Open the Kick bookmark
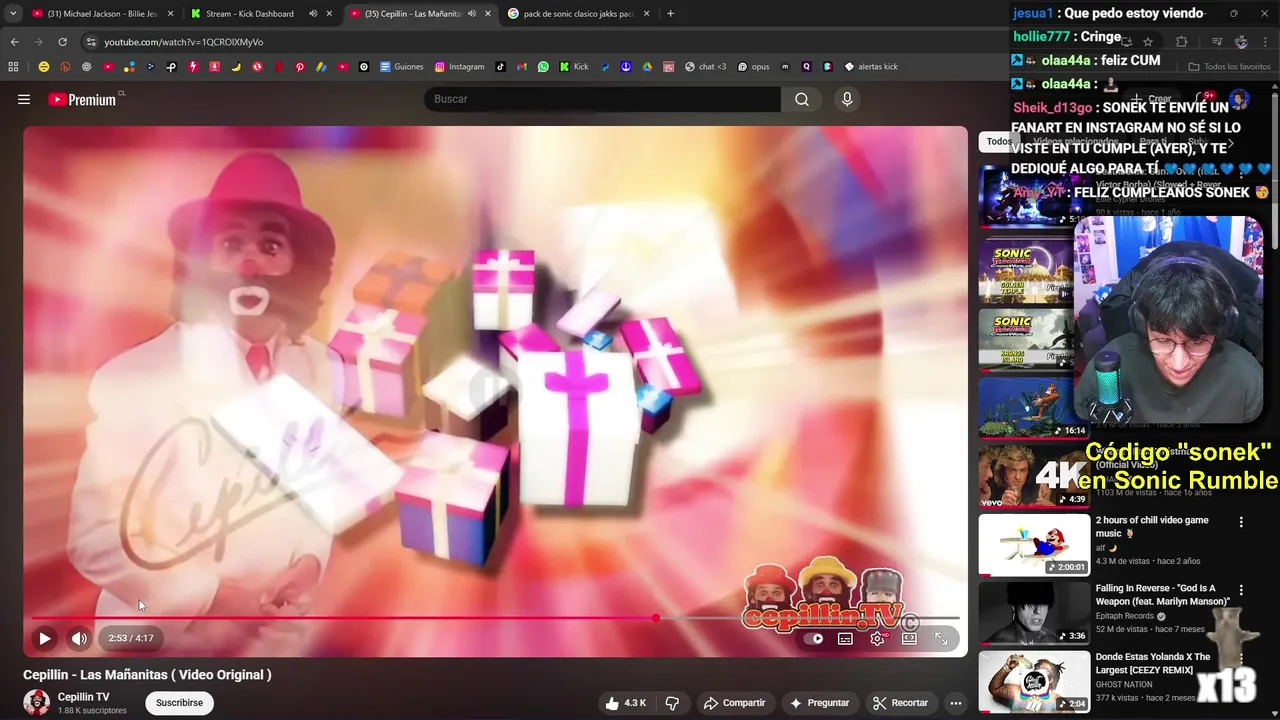This screenshot has height=720, width=1280. (x=573, y=67)
